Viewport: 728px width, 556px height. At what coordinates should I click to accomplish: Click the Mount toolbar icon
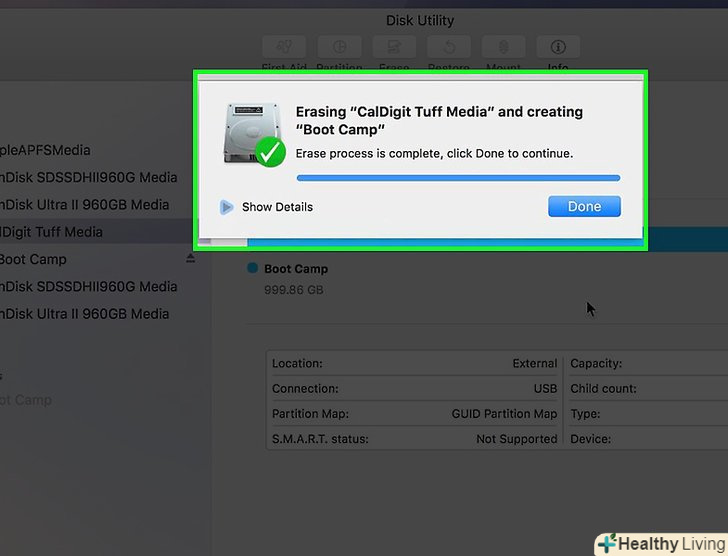click(503, 47)
